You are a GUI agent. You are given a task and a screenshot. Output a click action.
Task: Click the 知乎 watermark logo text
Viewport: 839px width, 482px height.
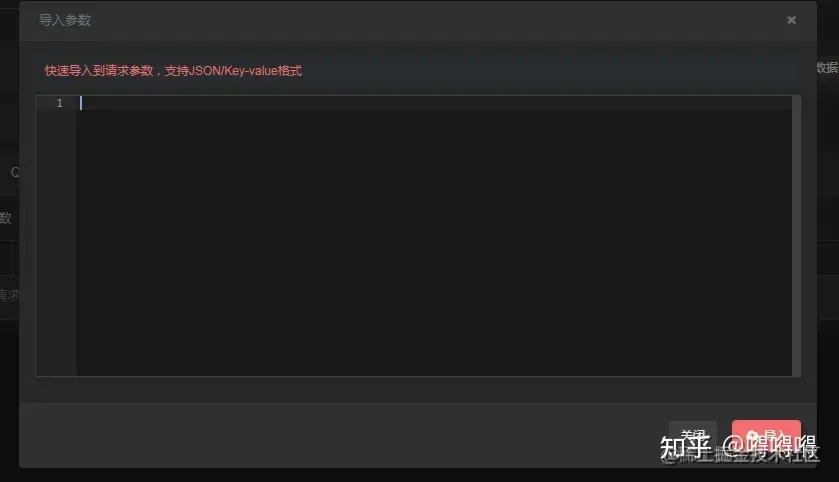point(685,447)
